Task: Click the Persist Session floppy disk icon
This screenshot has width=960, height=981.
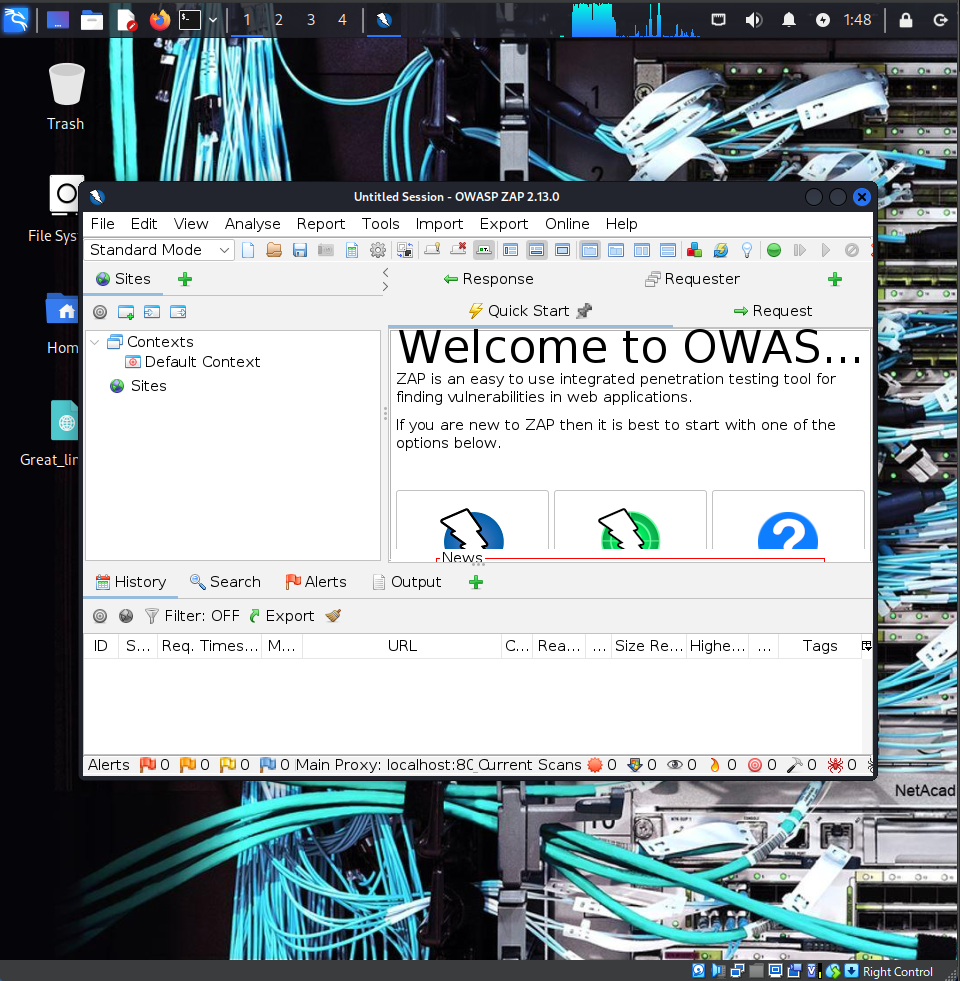Action: 300,250
